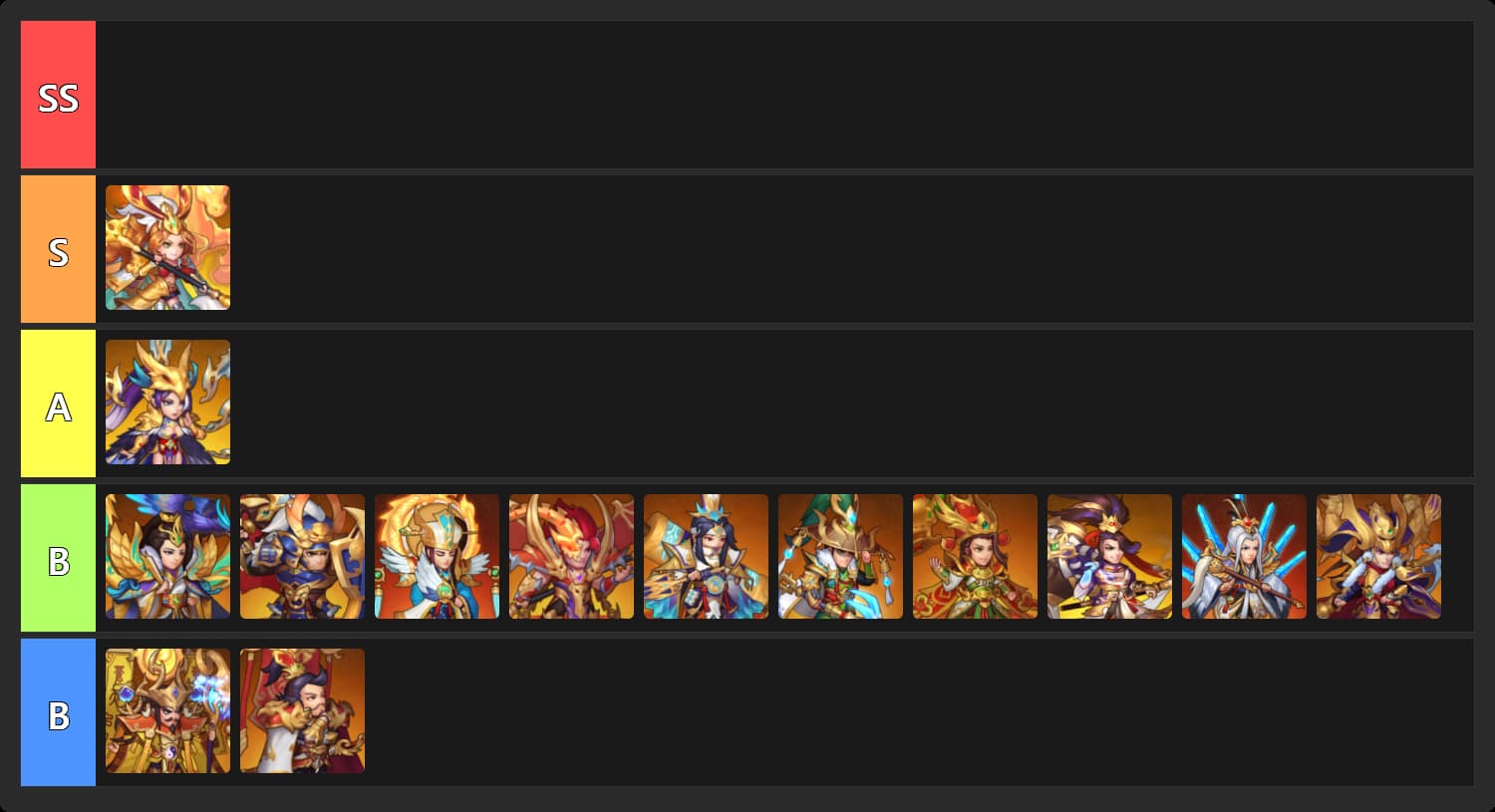
Task: Select the green B tier label
Action: (x=58, y=558)
